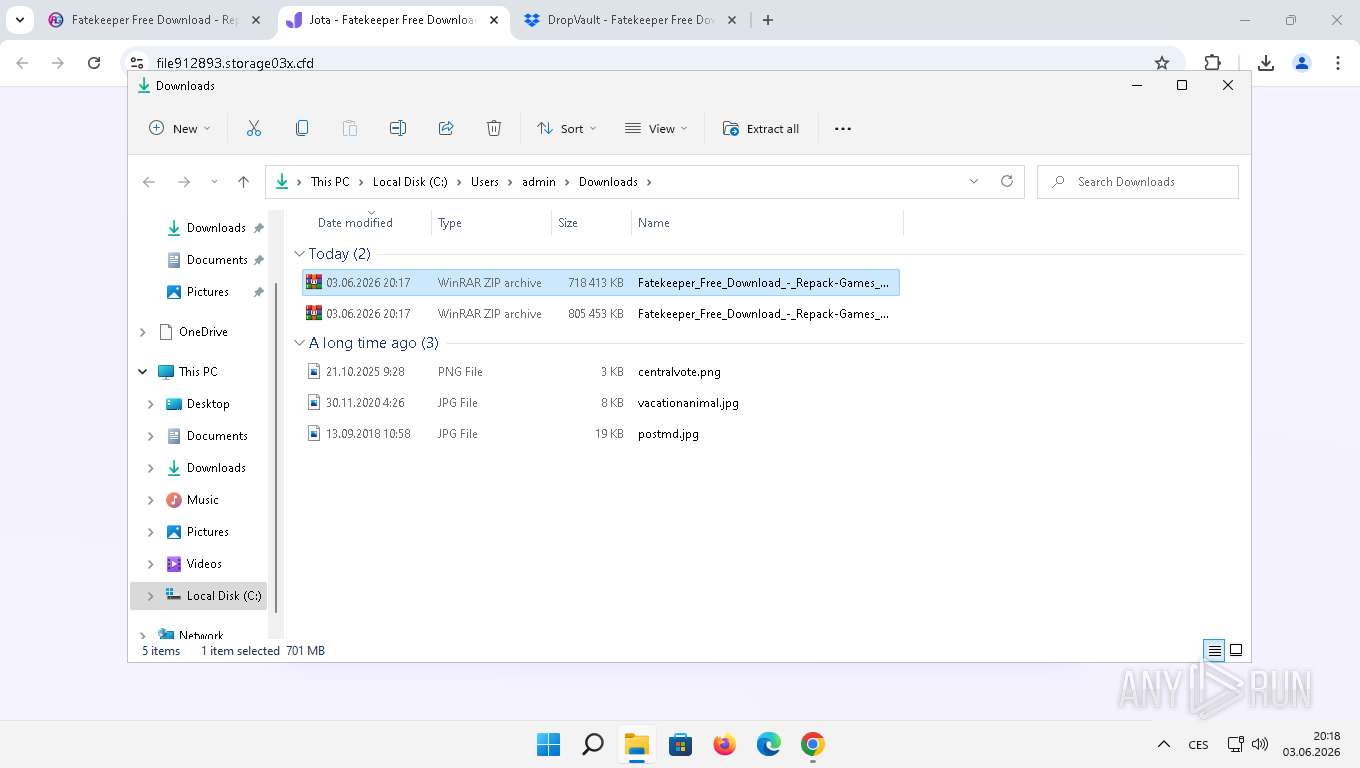Collapse This PC tree node

pos(142,372)
